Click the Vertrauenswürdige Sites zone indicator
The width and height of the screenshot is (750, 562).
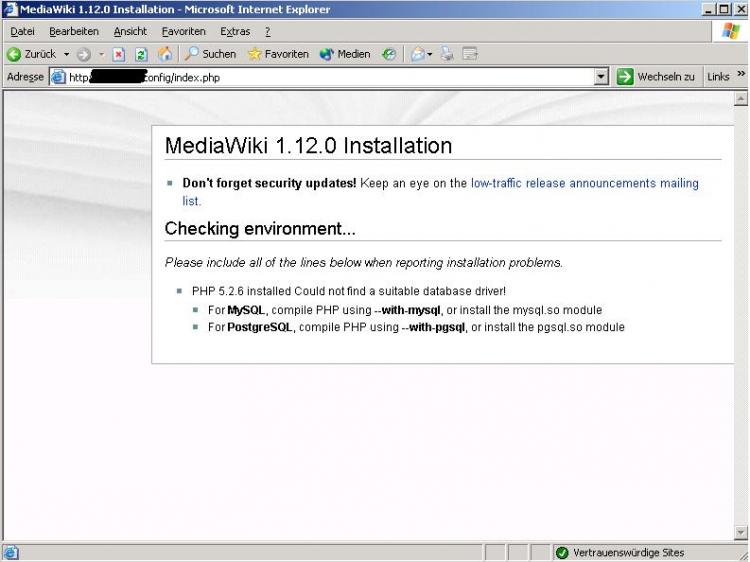coord(622,553)
